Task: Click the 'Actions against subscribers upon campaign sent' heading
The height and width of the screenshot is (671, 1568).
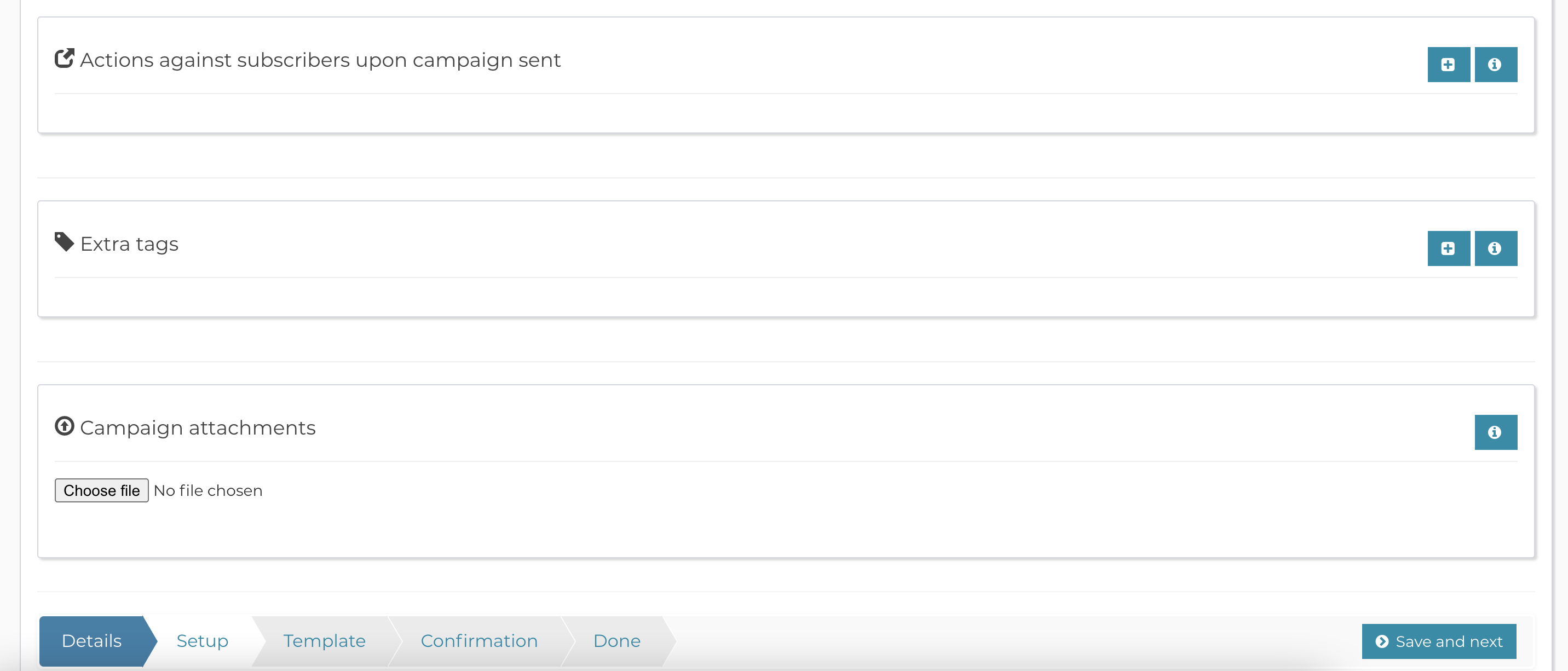Action: (320, 60)
